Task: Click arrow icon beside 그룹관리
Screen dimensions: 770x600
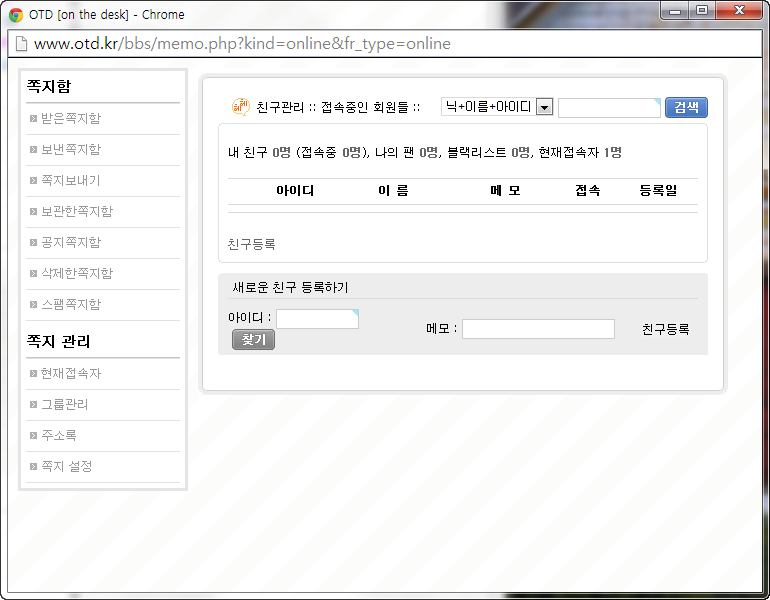Action: (x=33, y=404)
